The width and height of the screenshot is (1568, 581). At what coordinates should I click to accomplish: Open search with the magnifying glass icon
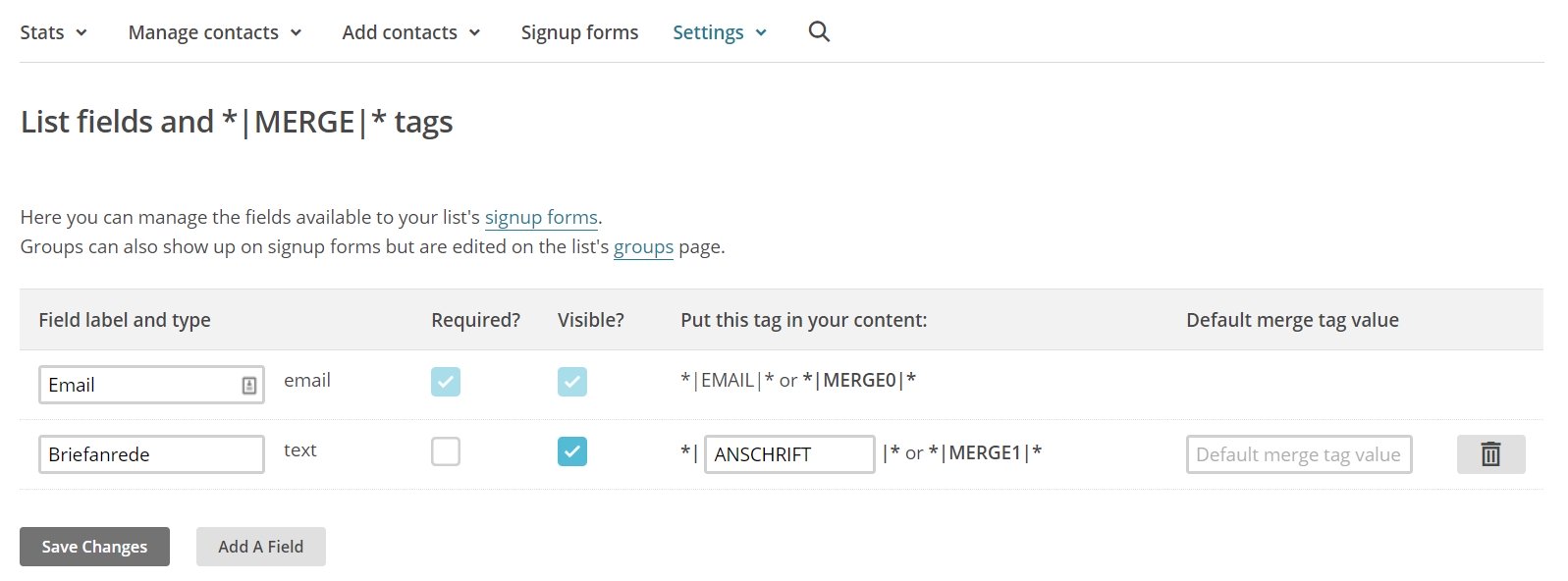(819, 31)
